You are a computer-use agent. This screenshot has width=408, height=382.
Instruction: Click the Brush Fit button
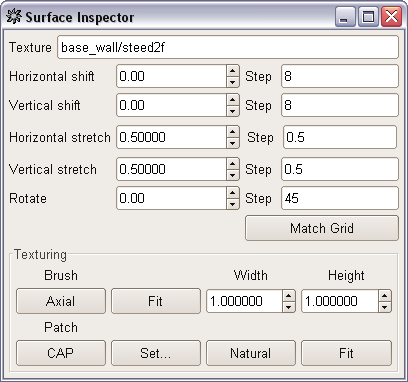click(156, 301)
